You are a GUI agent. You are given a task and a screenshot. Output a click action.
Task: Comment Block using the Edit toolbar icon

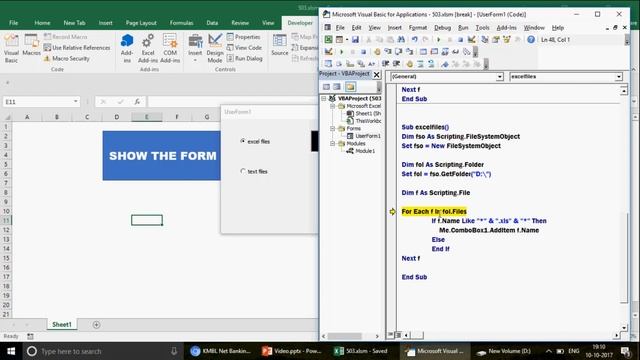[420, 64]
